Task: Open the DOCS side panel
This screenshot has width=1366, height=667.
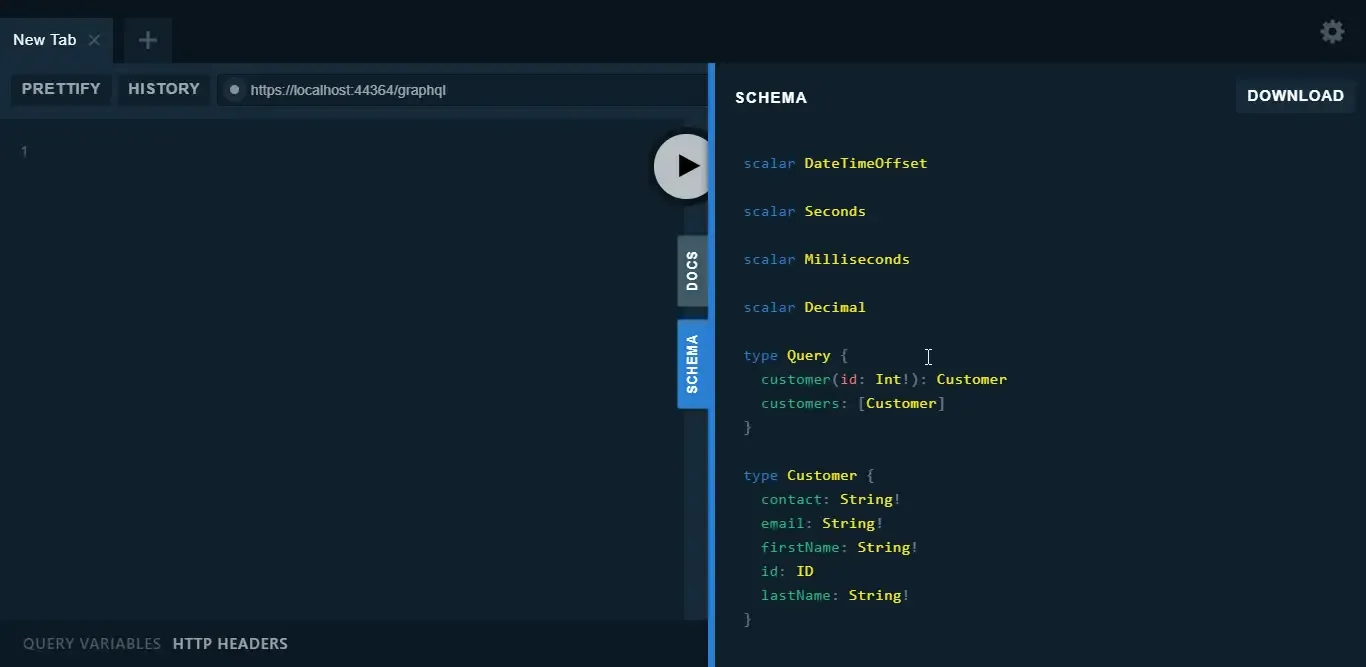Action: (x=693, y=270)
